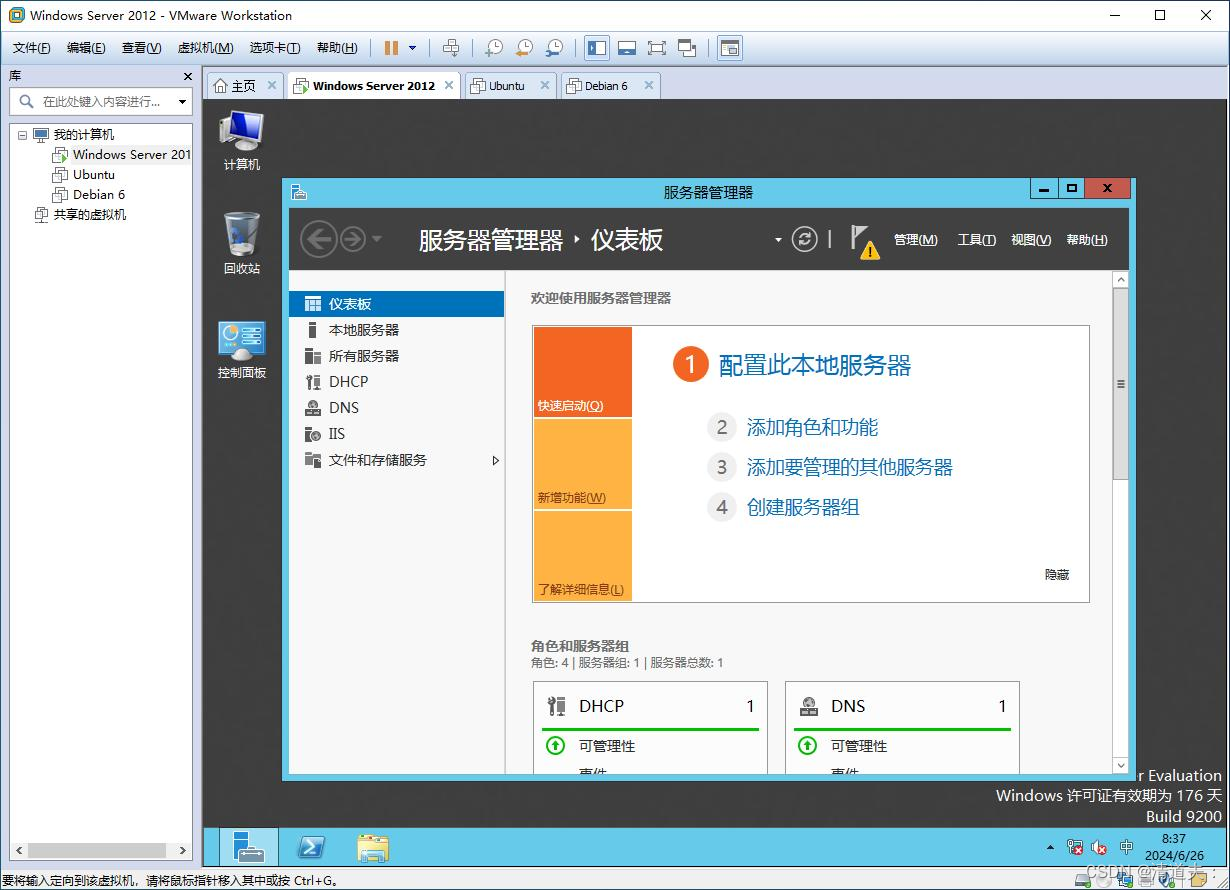Open the navigation history dropdown arrow
This screenshot has width=1230, height=890.
[376, 239]
